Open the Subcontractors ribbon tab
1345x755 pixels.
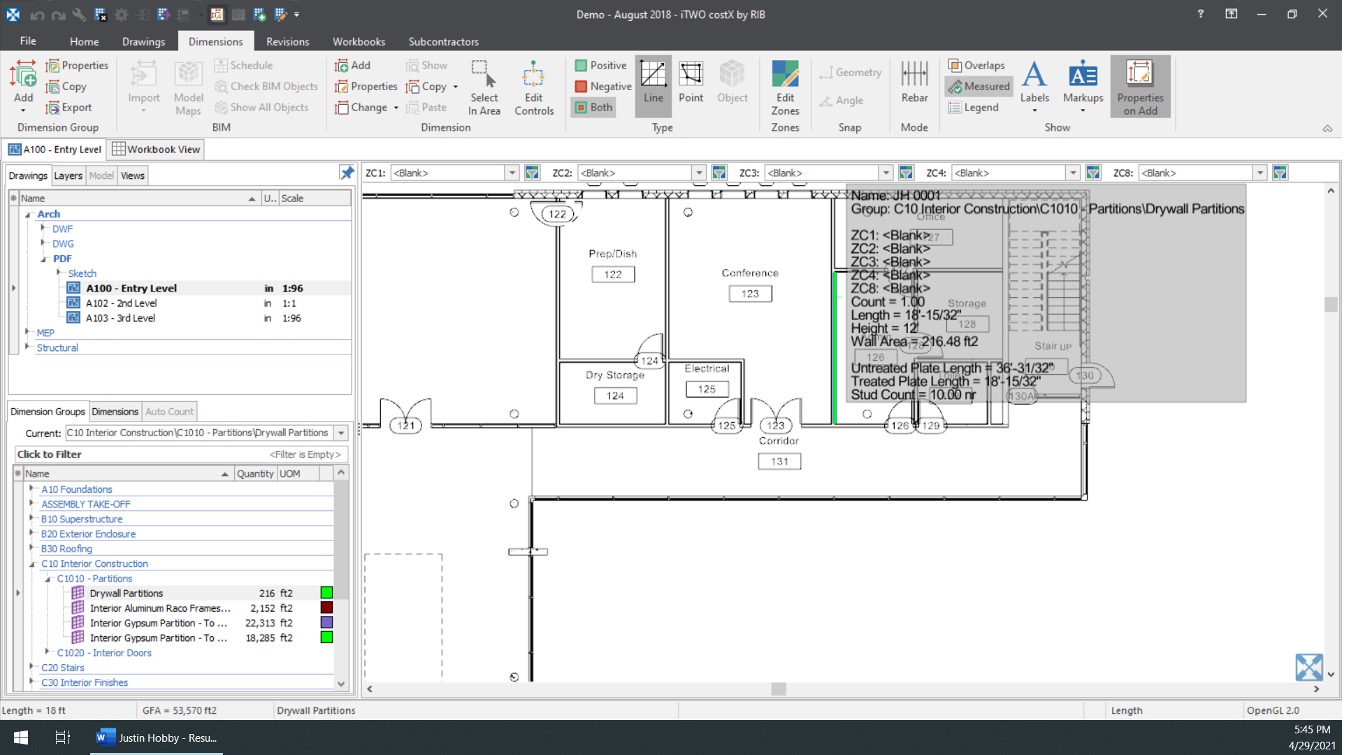pyautogui.click(x=443, y=42)
